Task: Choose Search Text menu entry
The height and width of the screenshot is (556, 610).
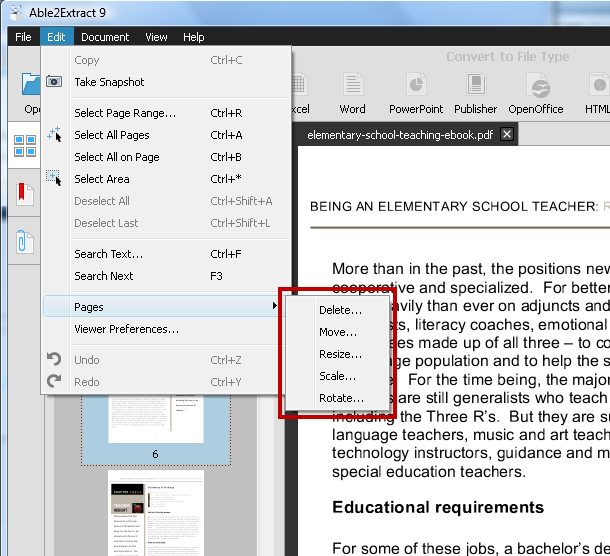Action: (x=166, y=254)
